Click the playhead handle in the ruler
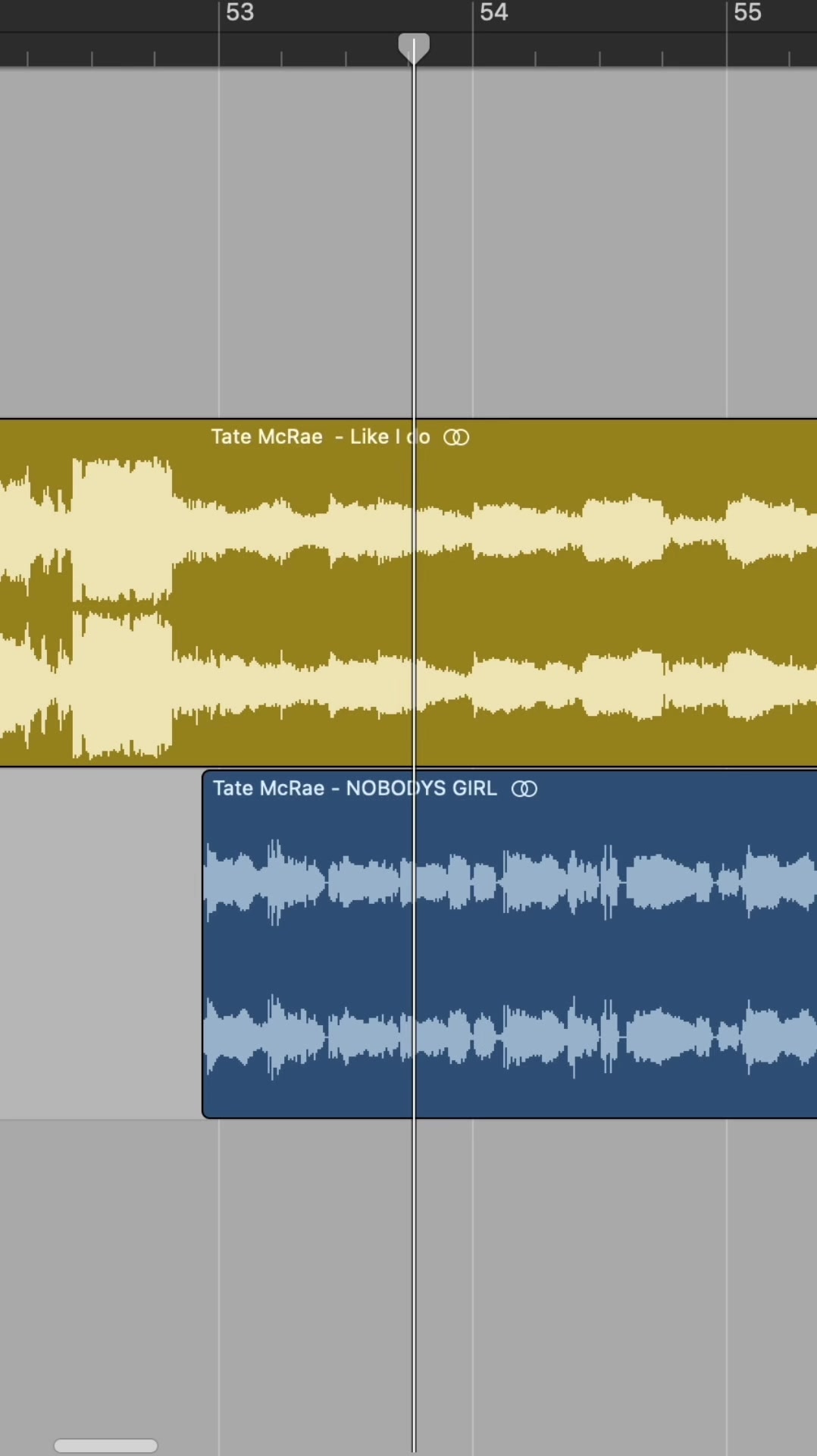 click(414, 49)
